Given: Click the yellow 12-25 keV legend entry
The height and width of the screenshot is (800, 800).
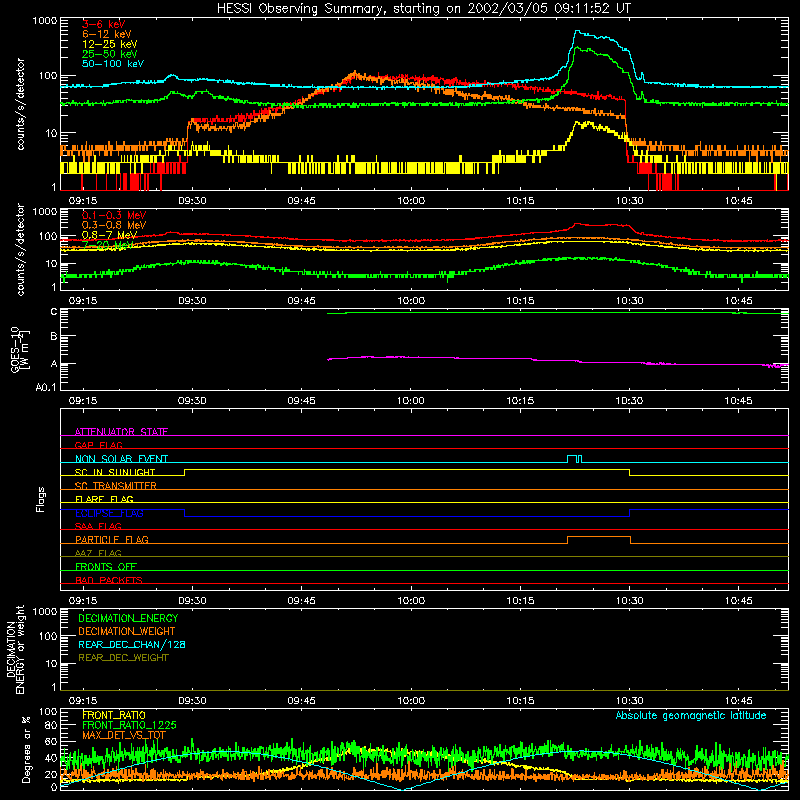Looking at the screenshot, I should (x=110, y=44).
